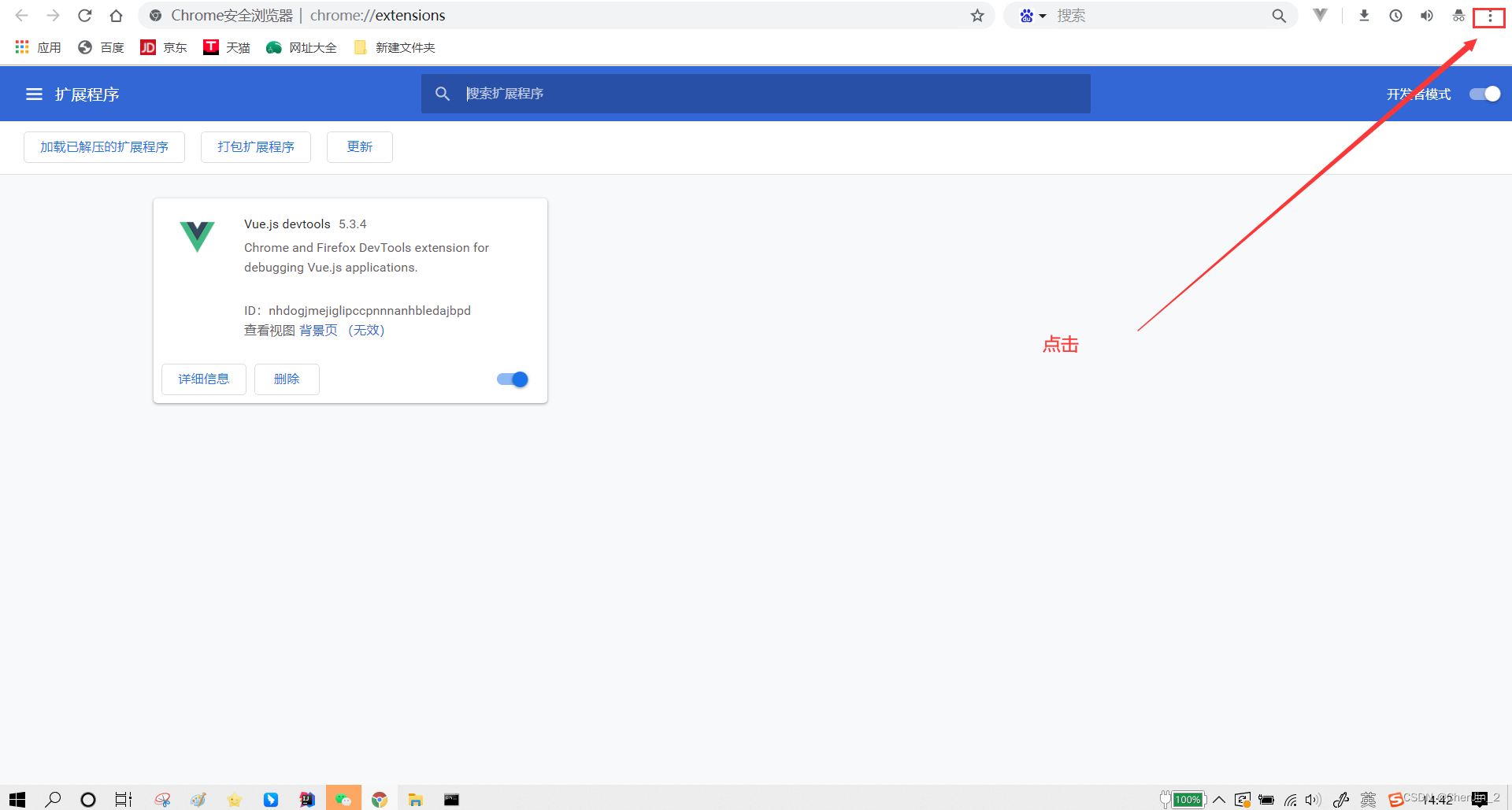
Task: Launch the scissors snipping app in taskbar
Action: (x=163, y=799)
